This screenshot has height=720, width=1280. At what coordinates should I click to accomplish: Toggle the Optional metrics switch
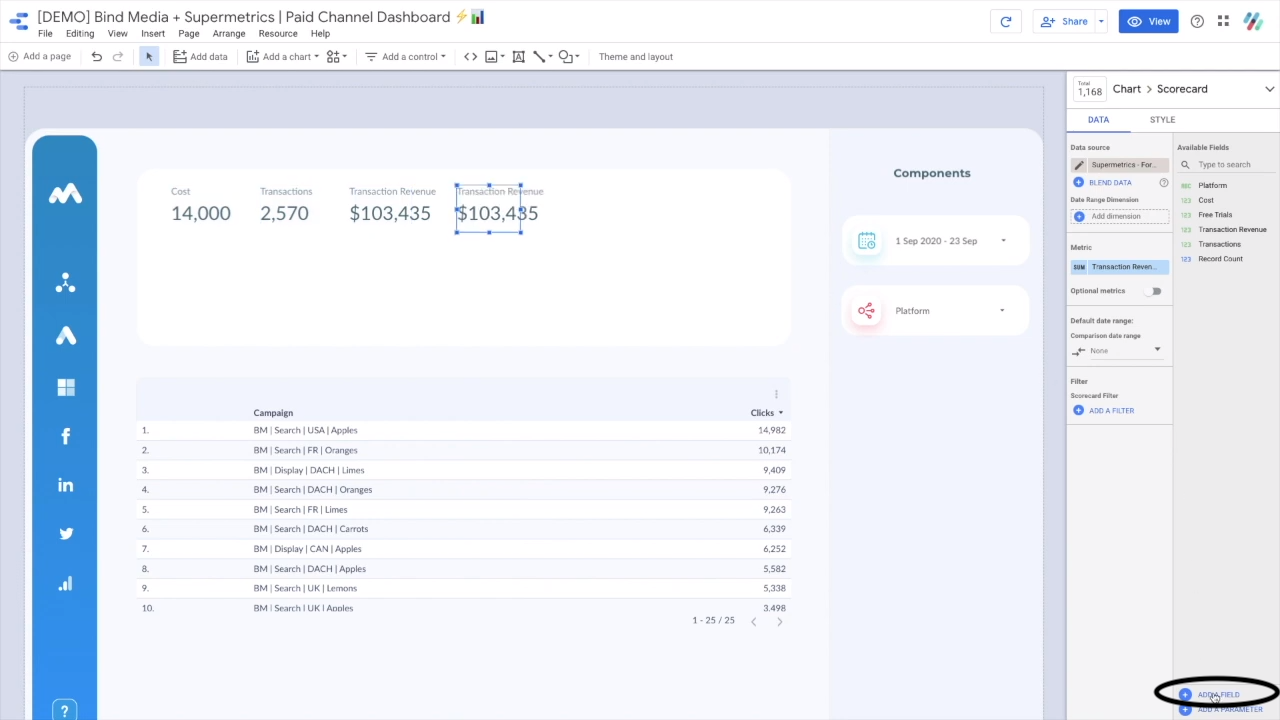click(1155, 291)
